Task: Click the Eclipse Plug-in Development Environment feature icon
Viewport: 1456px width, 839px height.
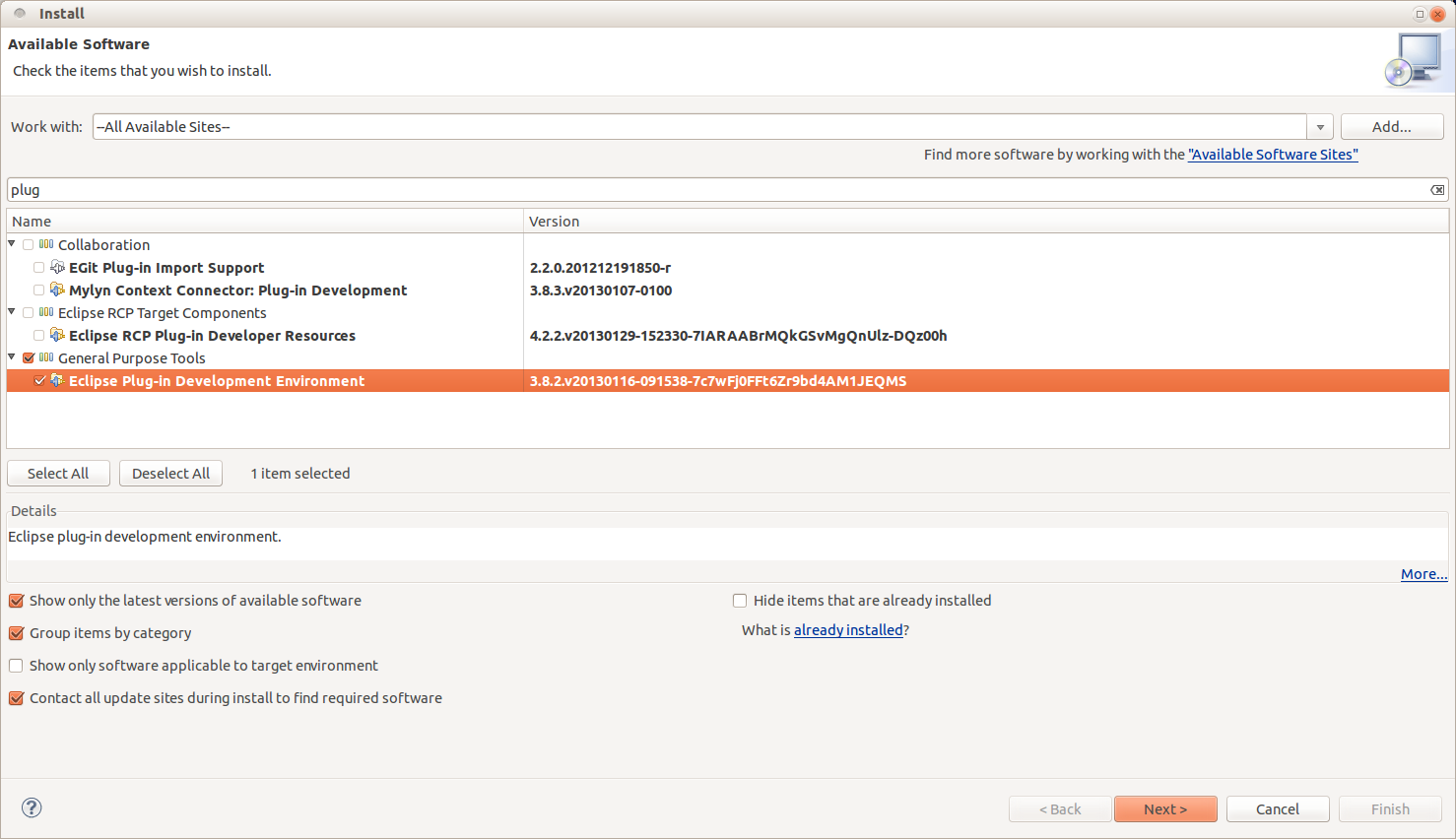Action: 57,380
